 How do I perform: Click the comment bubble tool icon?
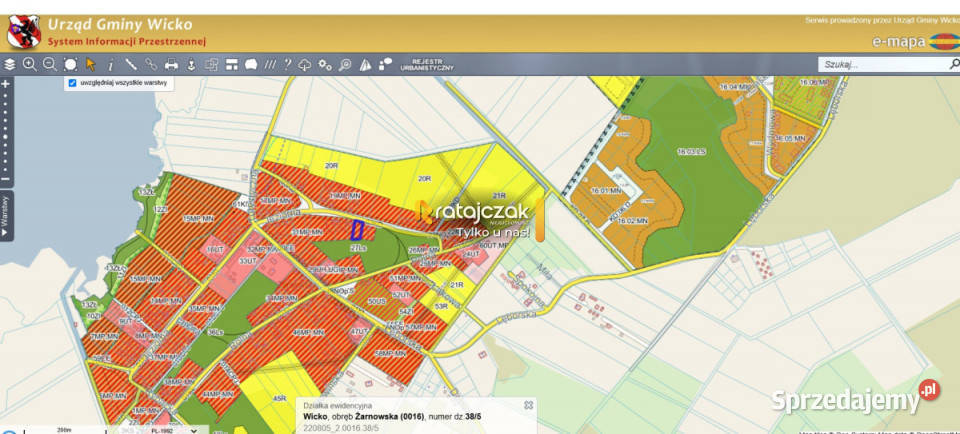coord(385,64)
